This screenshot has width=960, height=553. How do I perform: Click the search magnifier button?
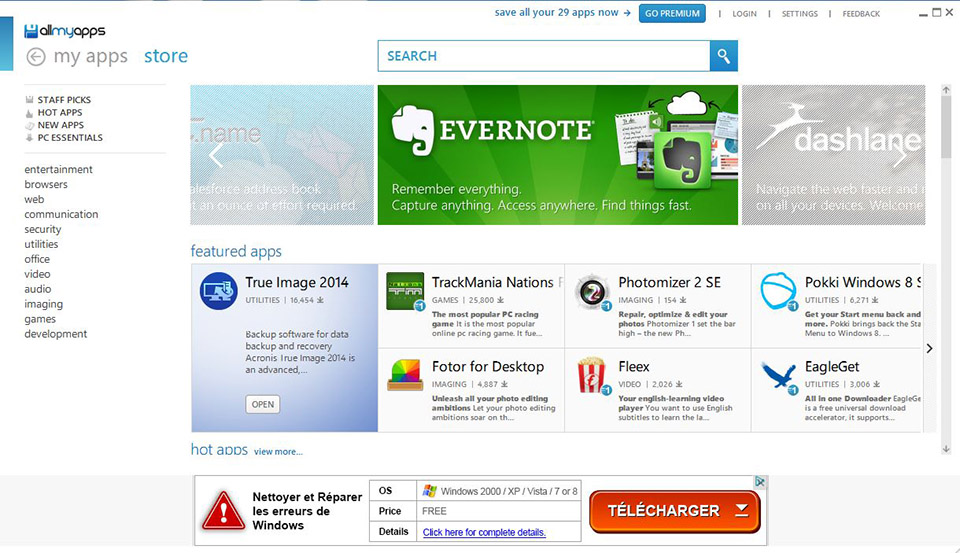(x=724, y=56)
